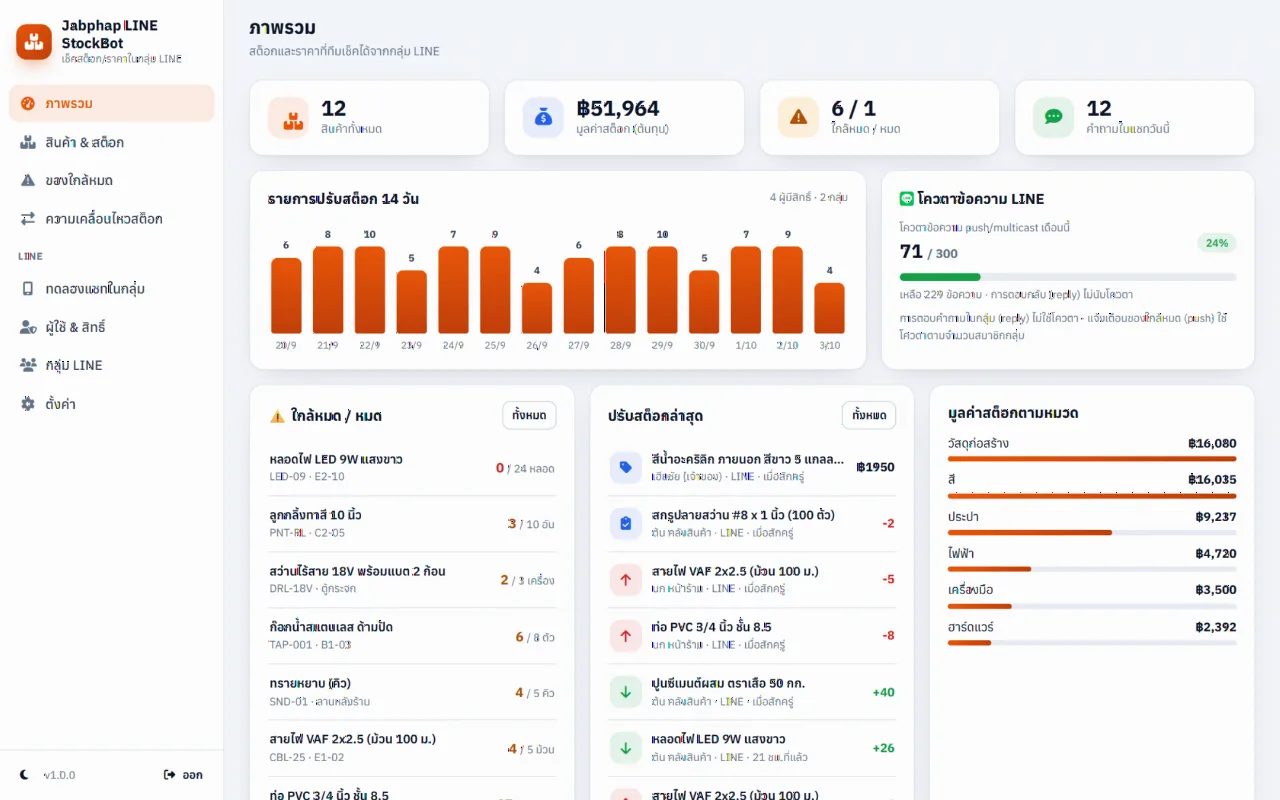
Task: Click the ฿1950 amount in the สีน้ำอะคริลิค row
Action: point(876,467)
